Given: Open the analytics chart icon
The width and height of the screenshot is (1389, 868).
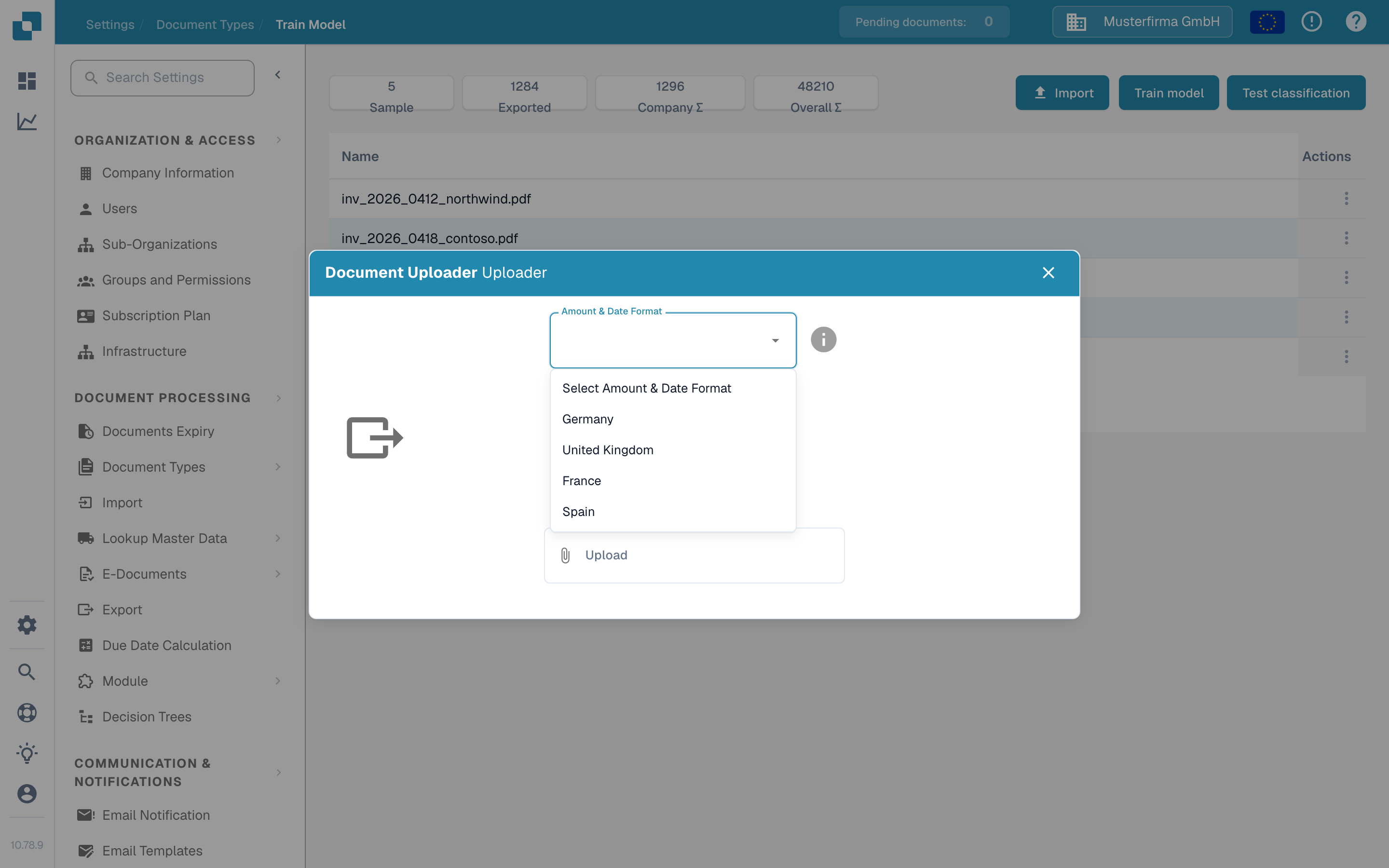Looking at the screenshot, I should (27, 121).
